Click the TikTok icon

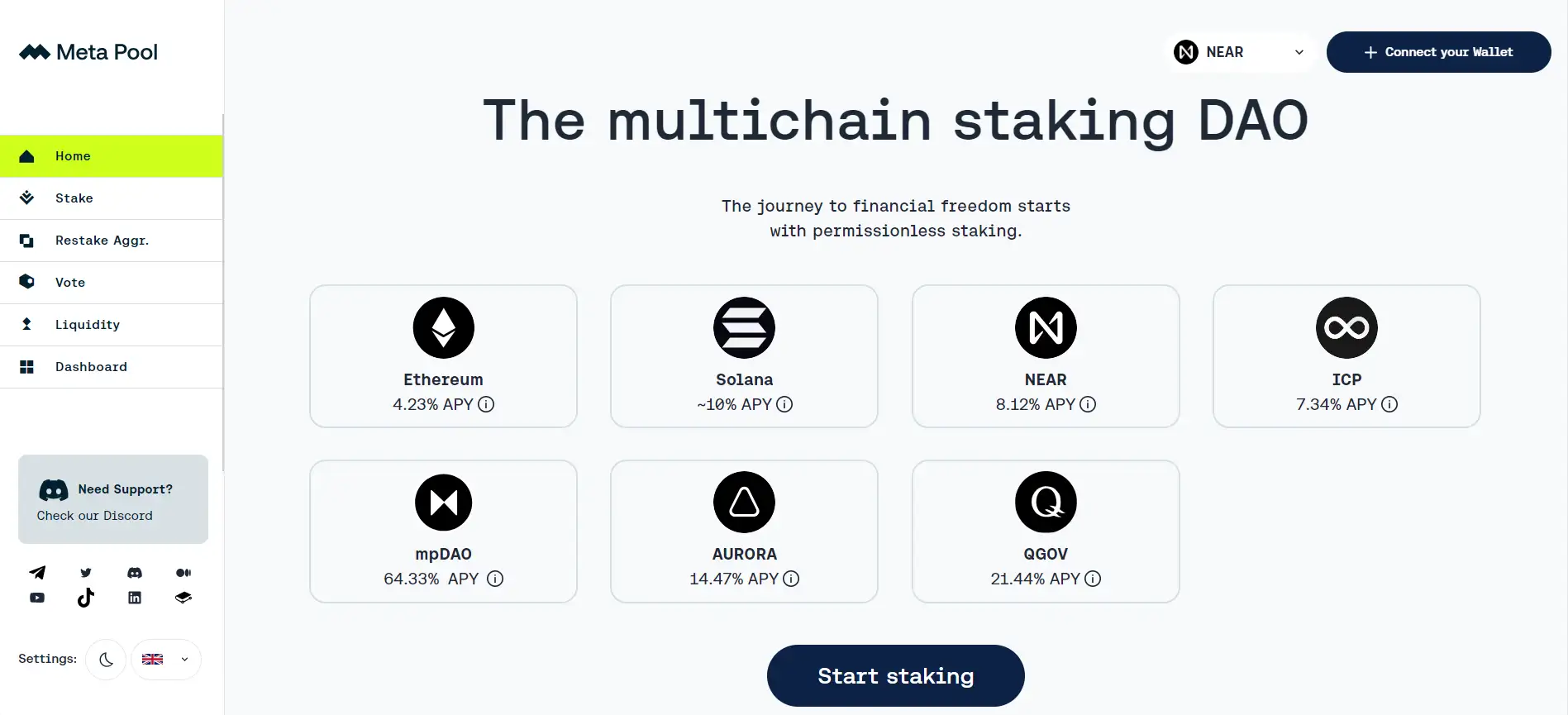(86, 598)
